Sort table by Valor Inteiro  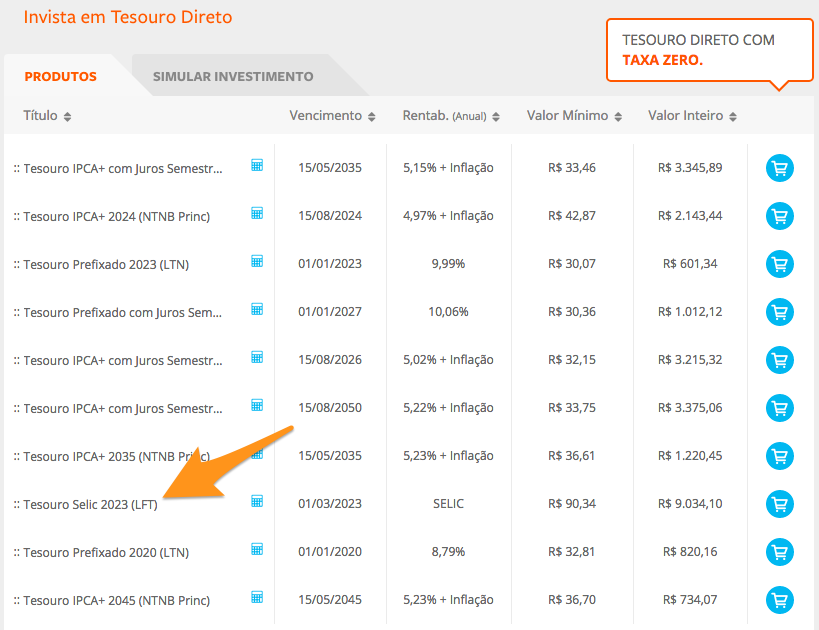coord(692,116)
